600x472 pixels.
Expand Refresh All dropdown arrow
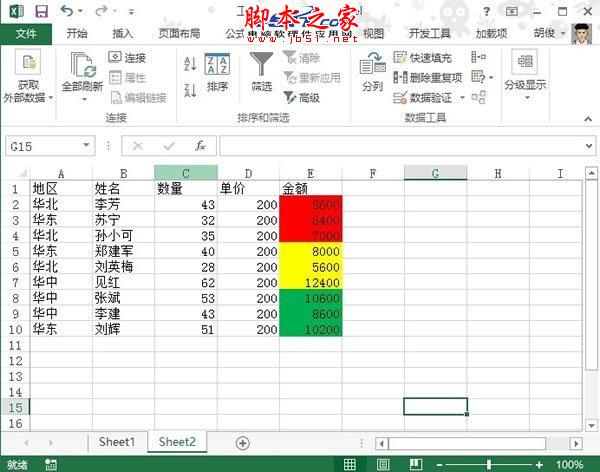pos(84,100)
